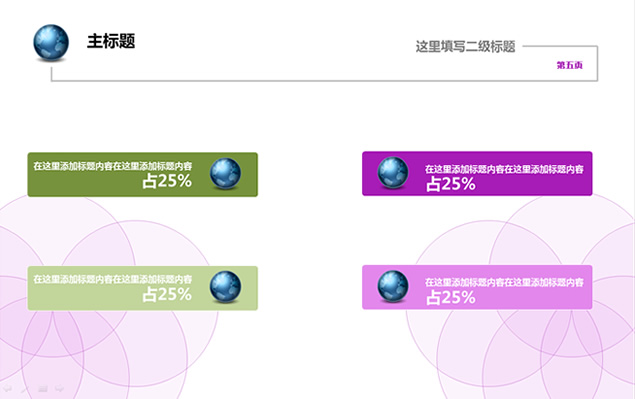635x399 pixels.
Task: Open the slideshow menu icon
Action: point(43,389)
